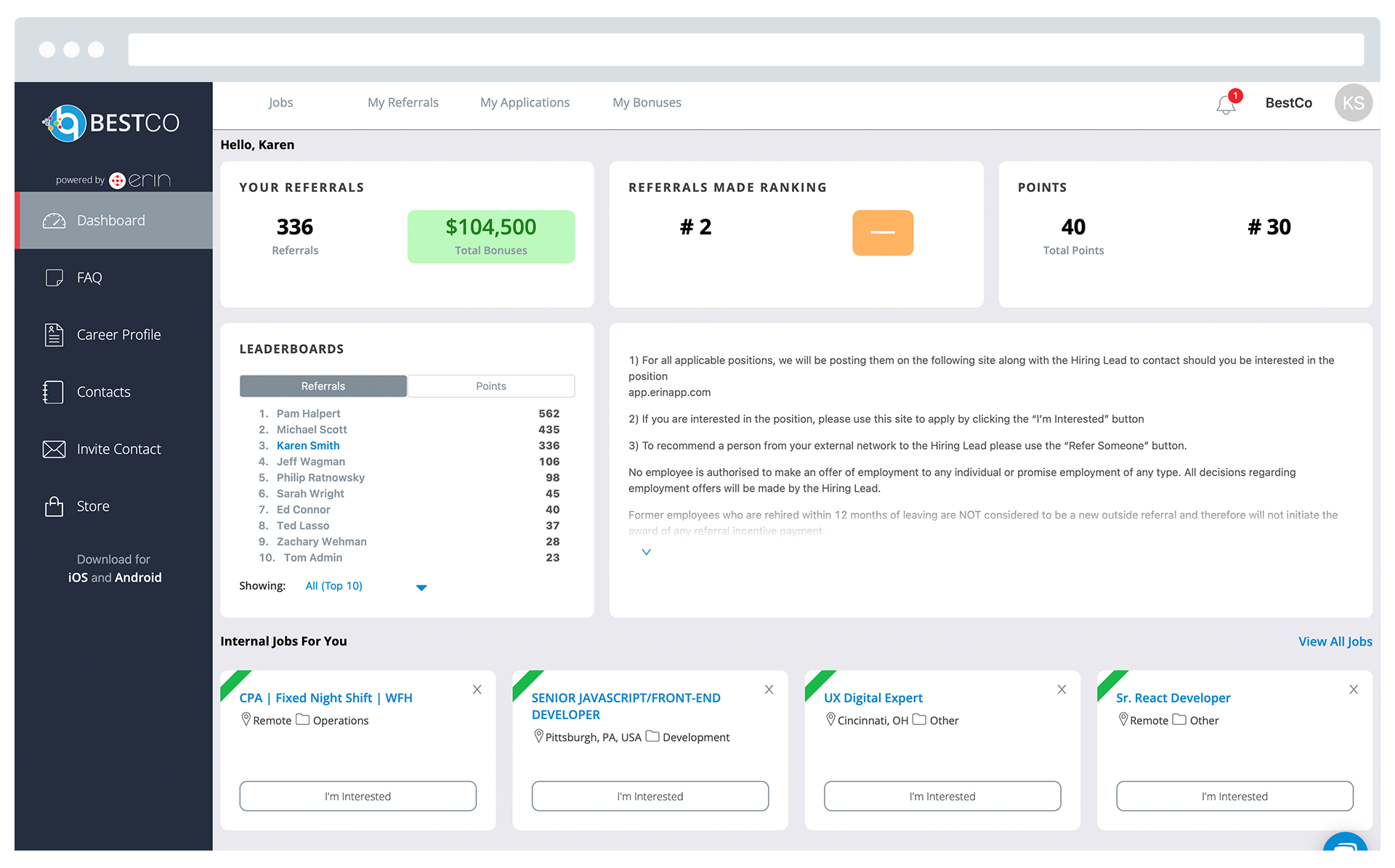Select the Referrals leaderboard tab
1395x868 pixels.
click(x=323, y=386)
